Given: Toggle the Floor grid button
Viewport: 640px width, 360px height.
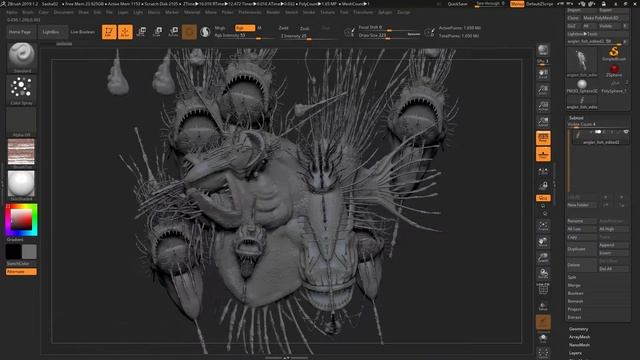Looking at the screenshot, I should pos(543,154).
